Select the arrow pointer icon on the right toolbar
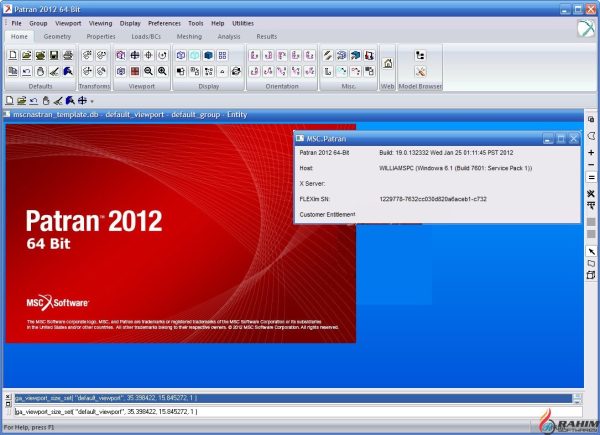Viewport: 600px width, 435px height. pos(591,251)
